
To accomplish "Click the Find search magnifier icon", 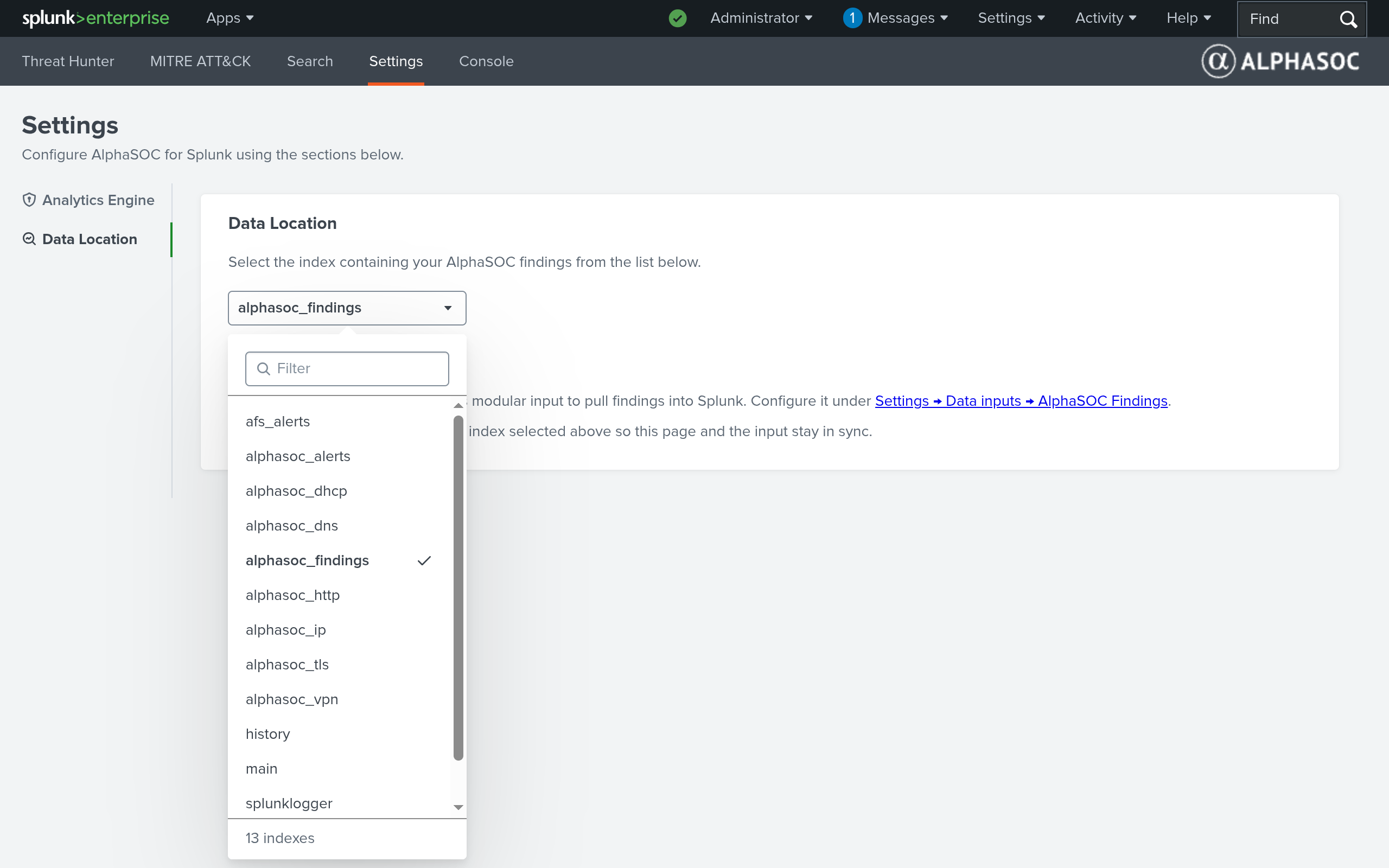I will 1348,19.
